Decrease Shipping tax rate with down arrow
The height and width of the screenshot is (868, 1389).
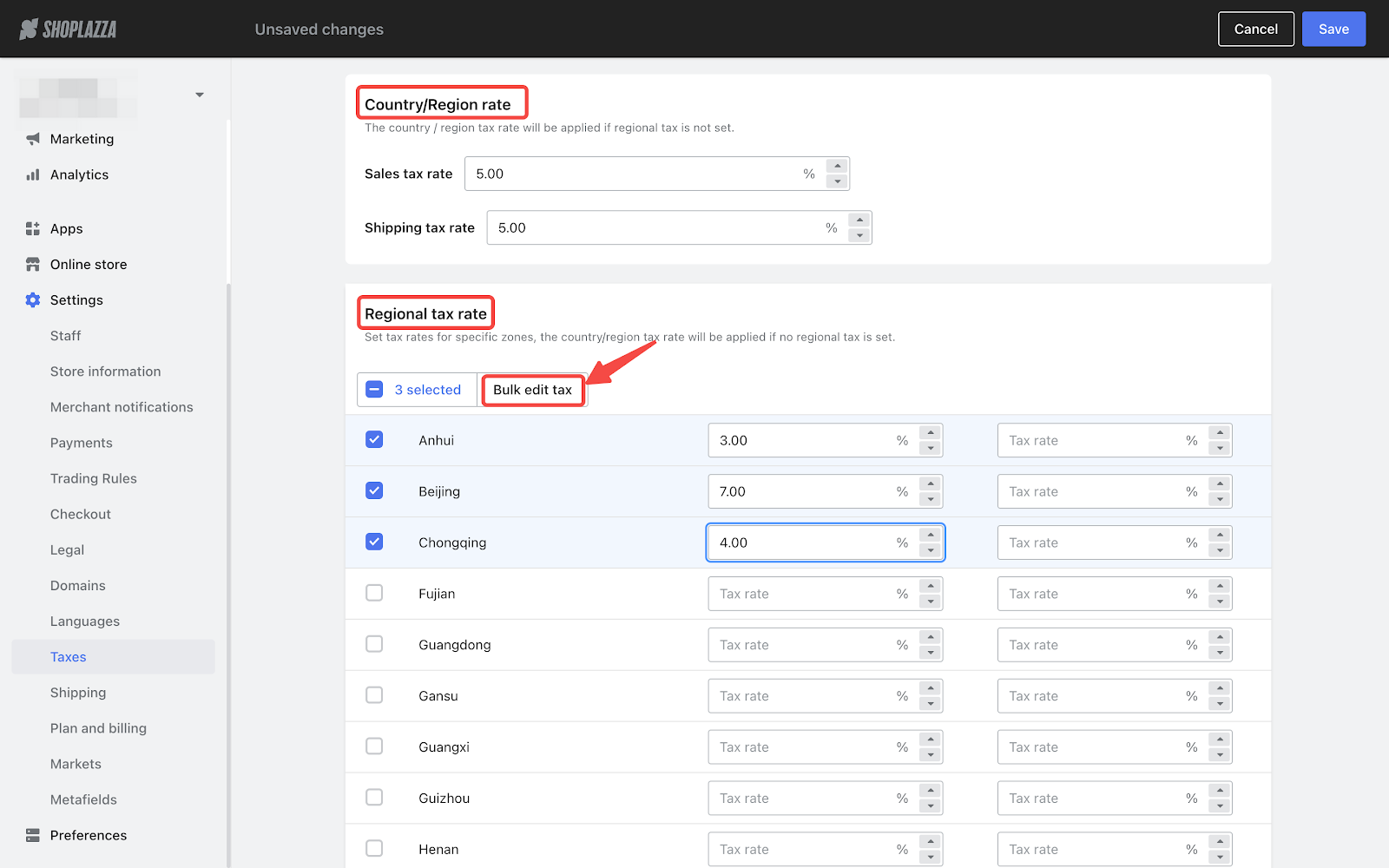click(x=859, y=235)
